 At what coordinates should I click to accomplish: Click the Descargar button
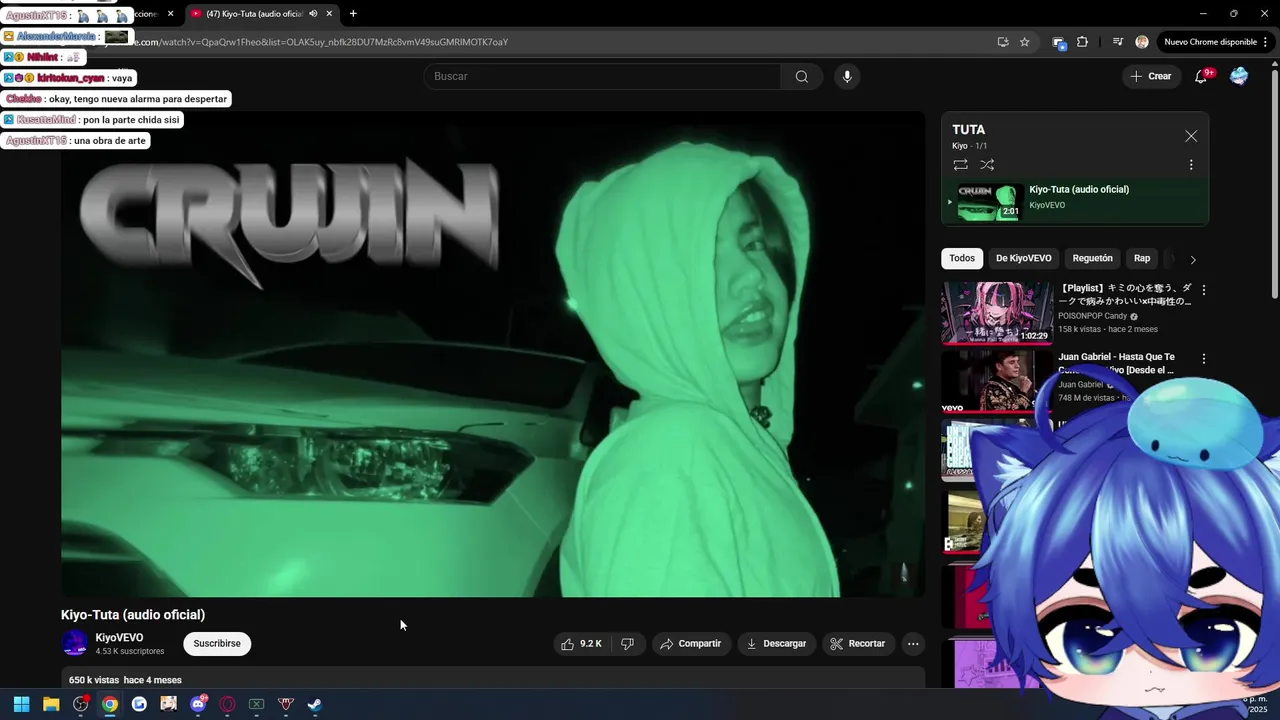point(776,644)
